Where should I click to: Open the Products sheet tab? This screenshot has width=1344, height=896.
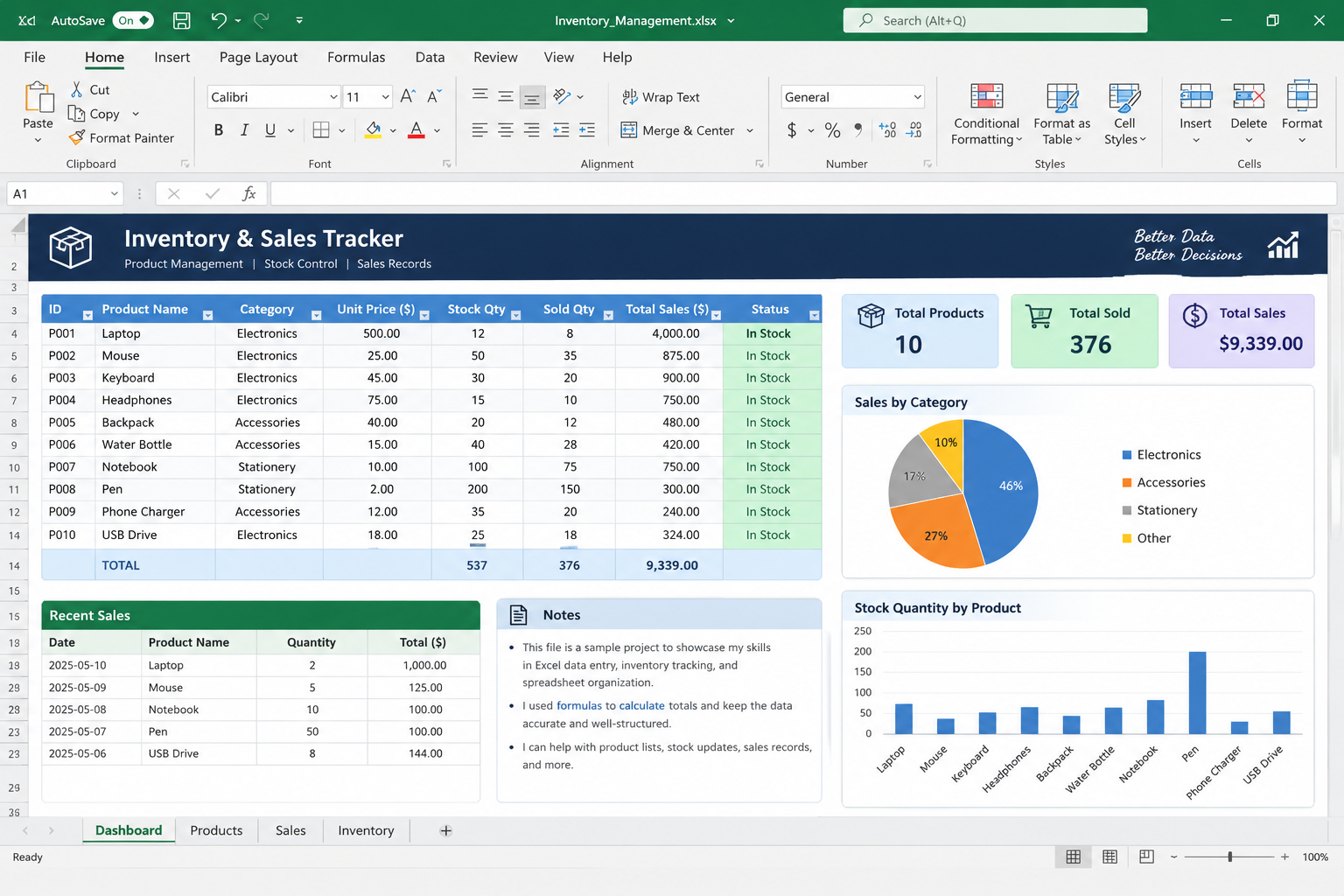216,830
